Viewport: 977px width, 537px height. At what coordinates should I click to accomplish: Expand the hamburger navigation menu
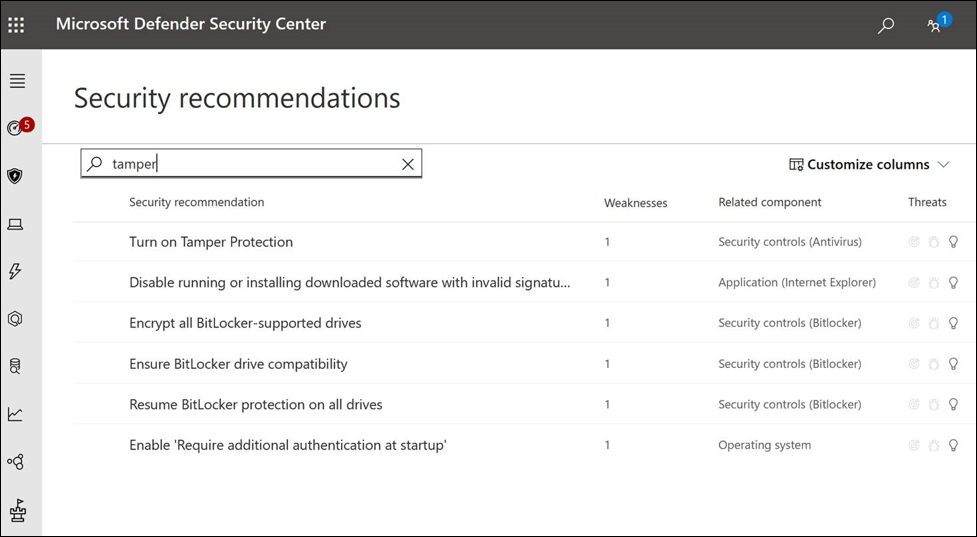17,80
